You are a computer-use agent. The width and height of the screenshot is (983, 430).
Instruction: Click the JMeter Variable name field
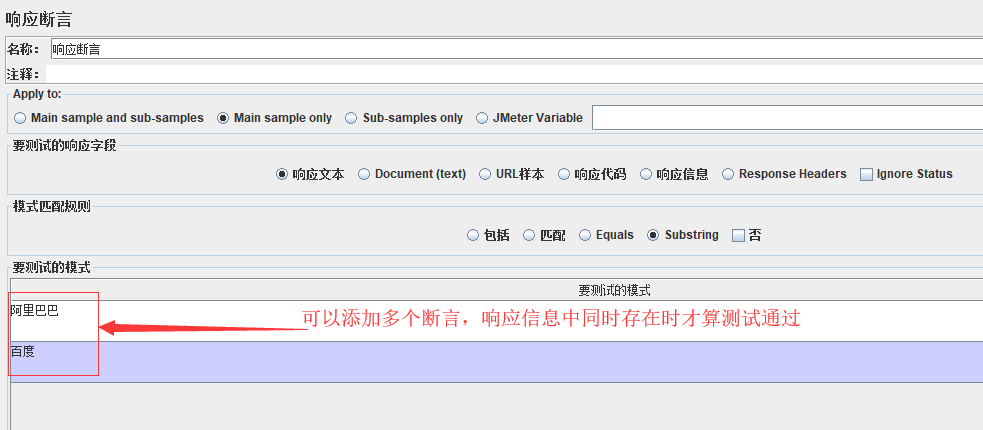click(787, 118)
